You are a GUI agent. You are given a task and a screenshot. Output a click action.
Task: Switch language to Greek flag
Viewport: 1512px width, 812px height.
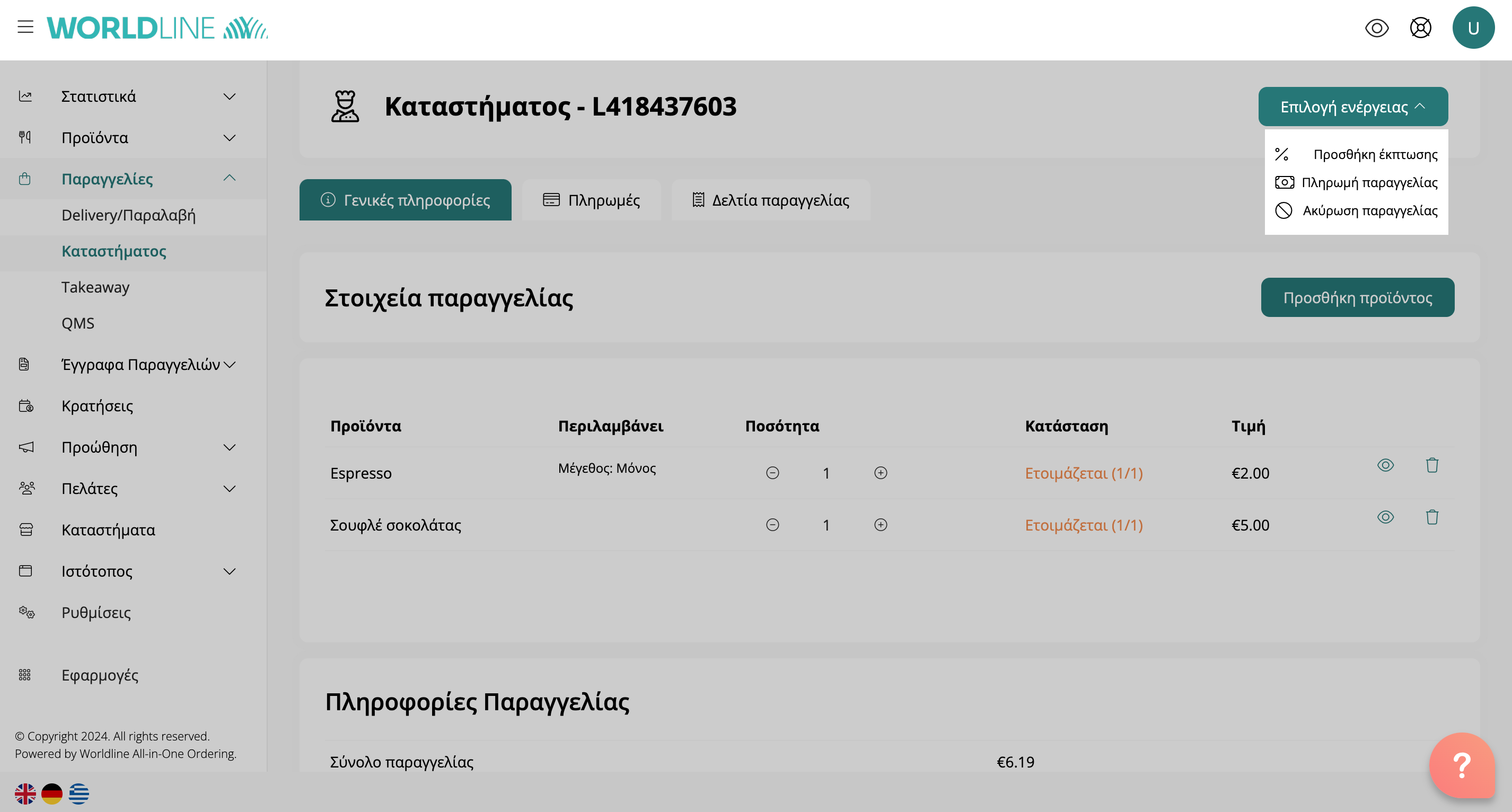(78, 794)
